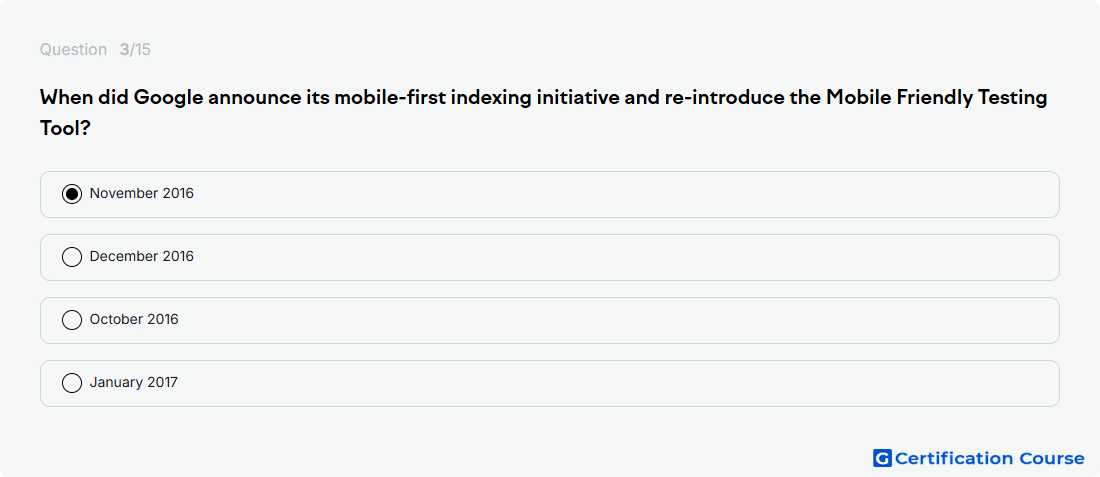
Task: Click empty space in December 2016 card
Action: click(624, 257)
